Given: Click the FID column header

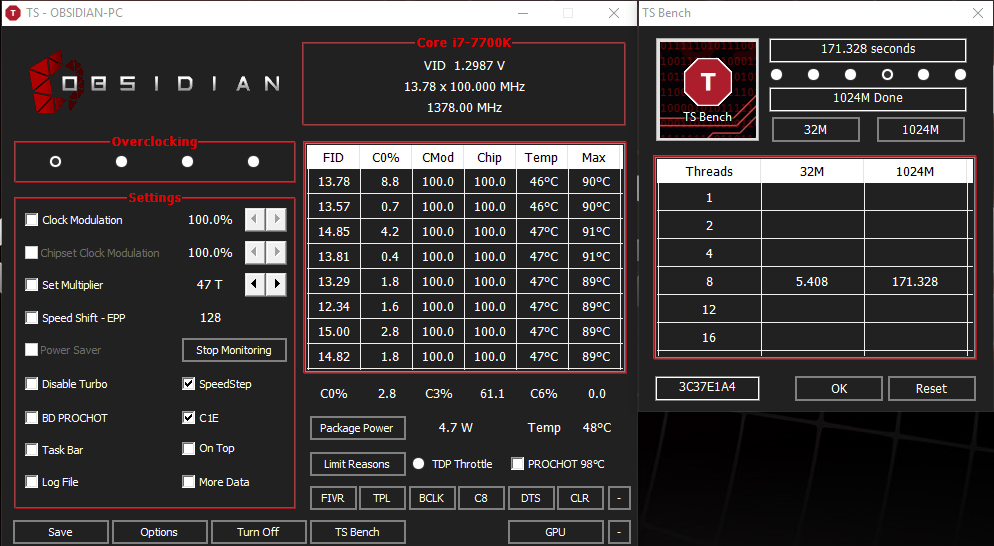Looking at the screenshot, I should 333,158.
